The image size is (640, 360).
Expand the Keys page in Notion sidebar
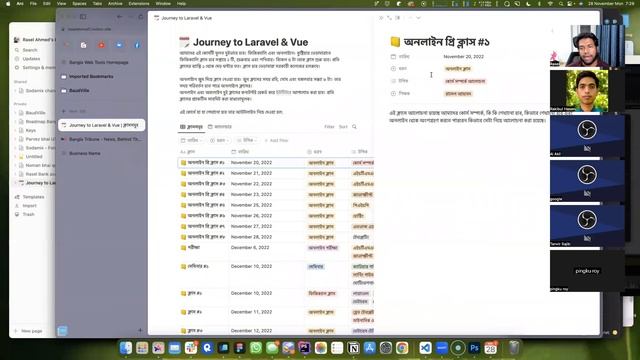16,131
